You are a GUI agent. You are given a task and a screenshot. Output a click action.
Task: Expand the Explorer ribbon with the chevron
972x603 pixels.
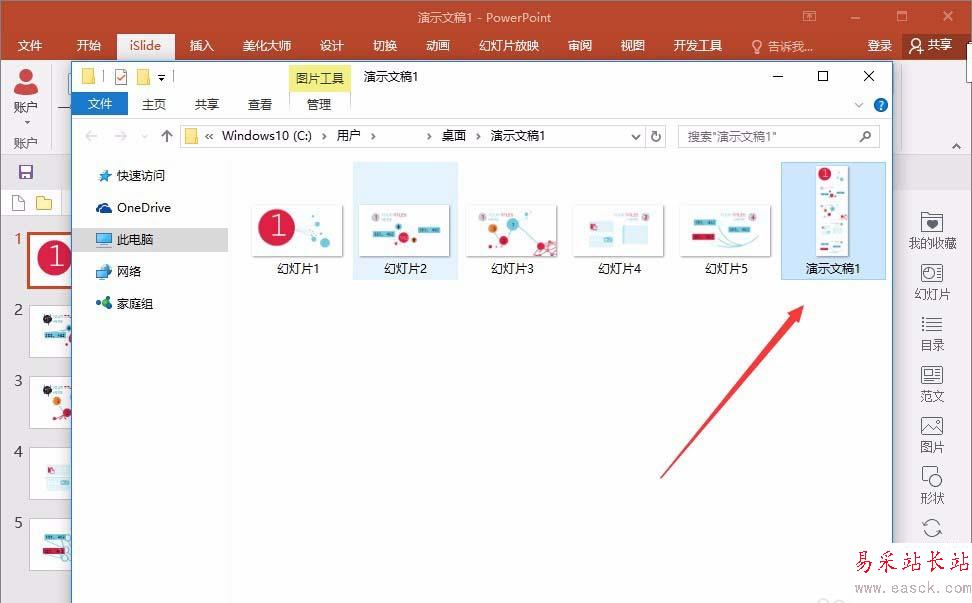tap(859, 105)
